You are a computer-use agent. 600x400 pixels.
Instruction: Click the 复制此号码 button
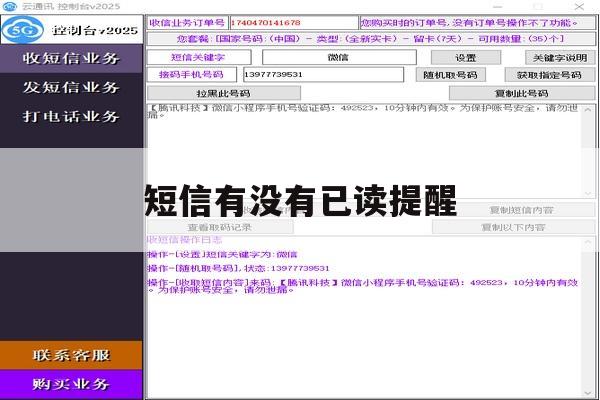(x=522, y=93)
